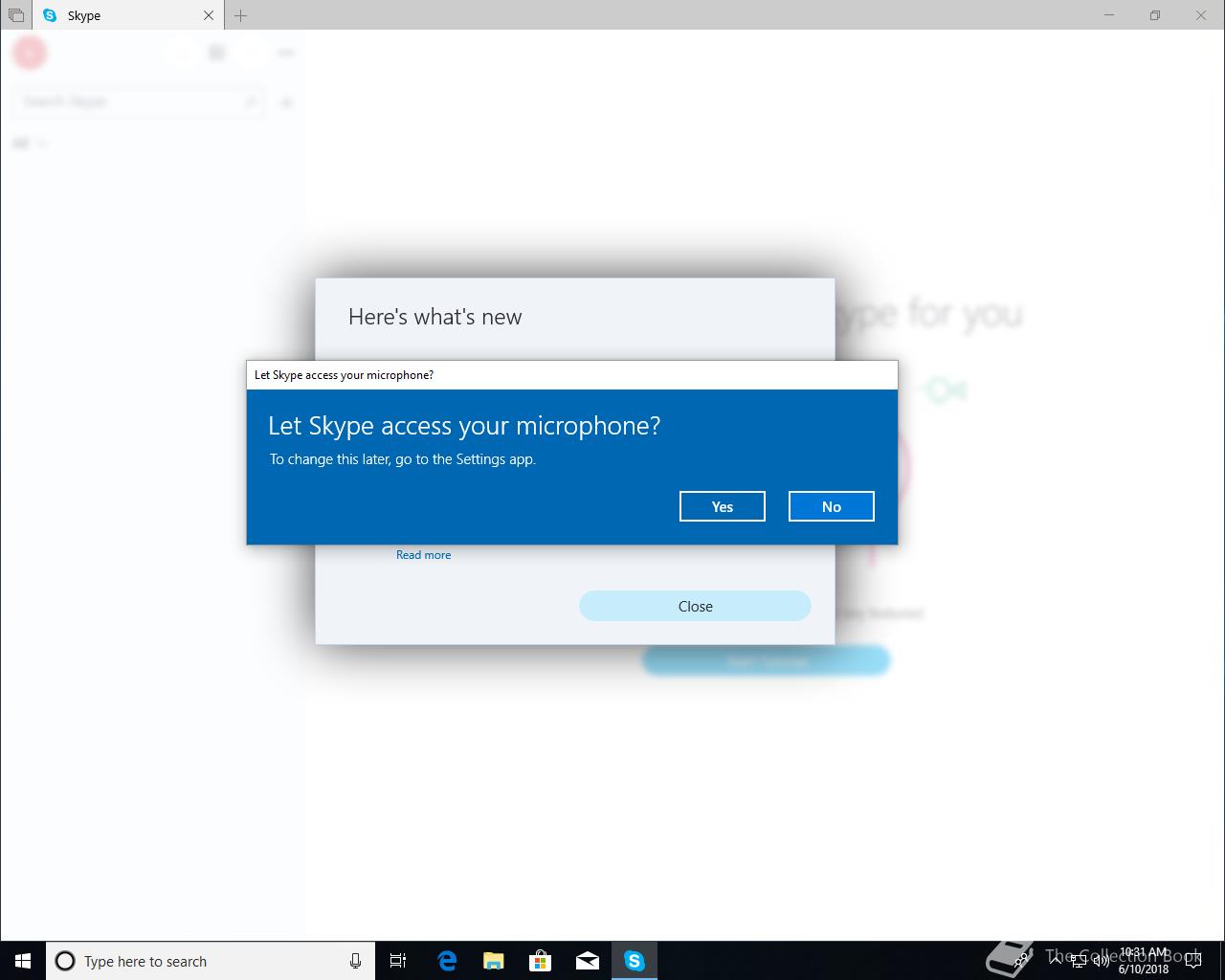Open network status tray icon
Viewport: 1225px width, 980px height.
(1079, 961)
